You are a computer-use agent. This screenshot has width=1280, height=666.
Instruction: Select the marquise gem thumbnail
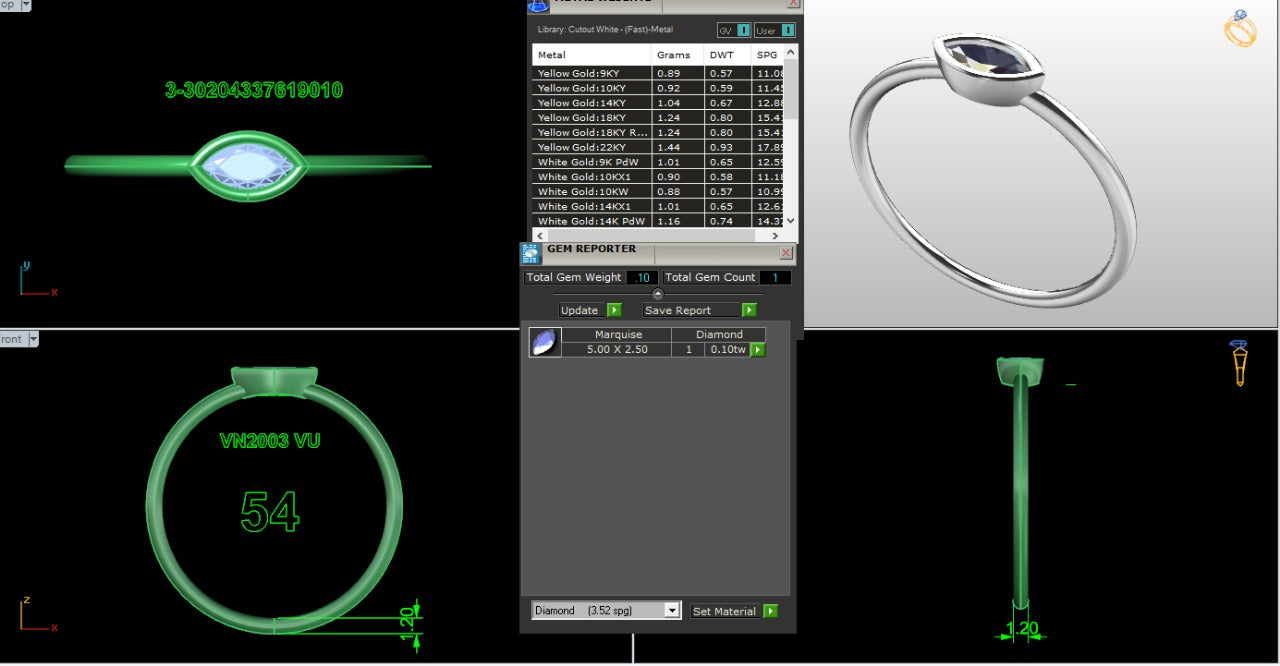[545, 343]
